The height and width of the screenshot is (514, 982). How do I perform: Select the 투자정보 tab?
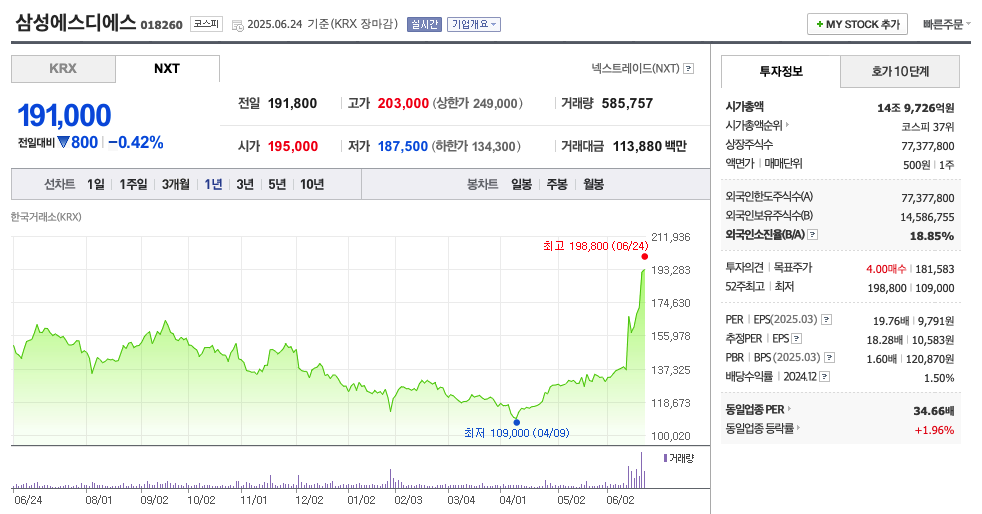tap(780, 71)
